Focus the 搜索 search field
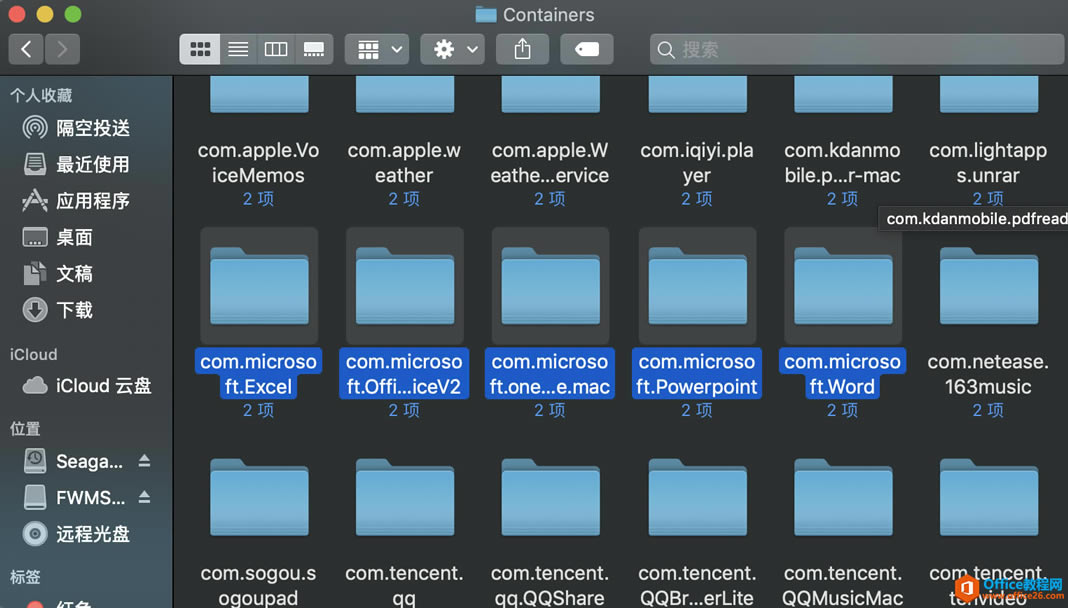 [x=858, y=49]
